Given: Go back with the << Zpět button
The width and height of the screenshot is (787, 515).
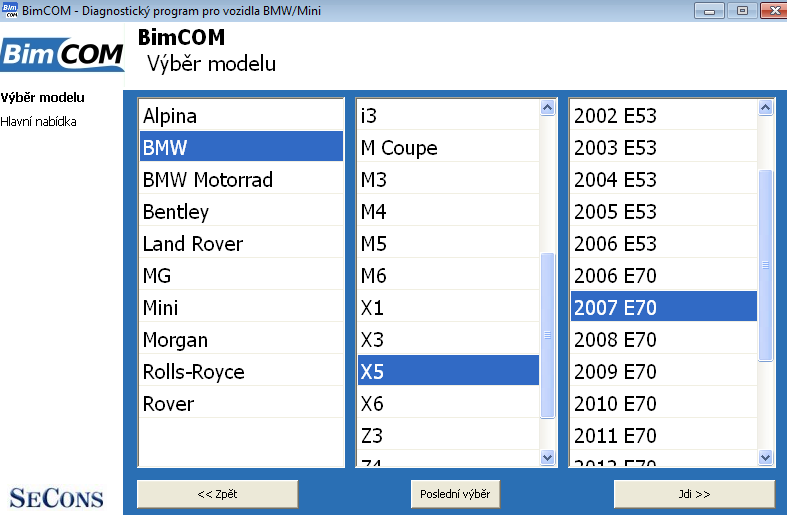Looking at the screenshot, I should click(x=217, y=494).
